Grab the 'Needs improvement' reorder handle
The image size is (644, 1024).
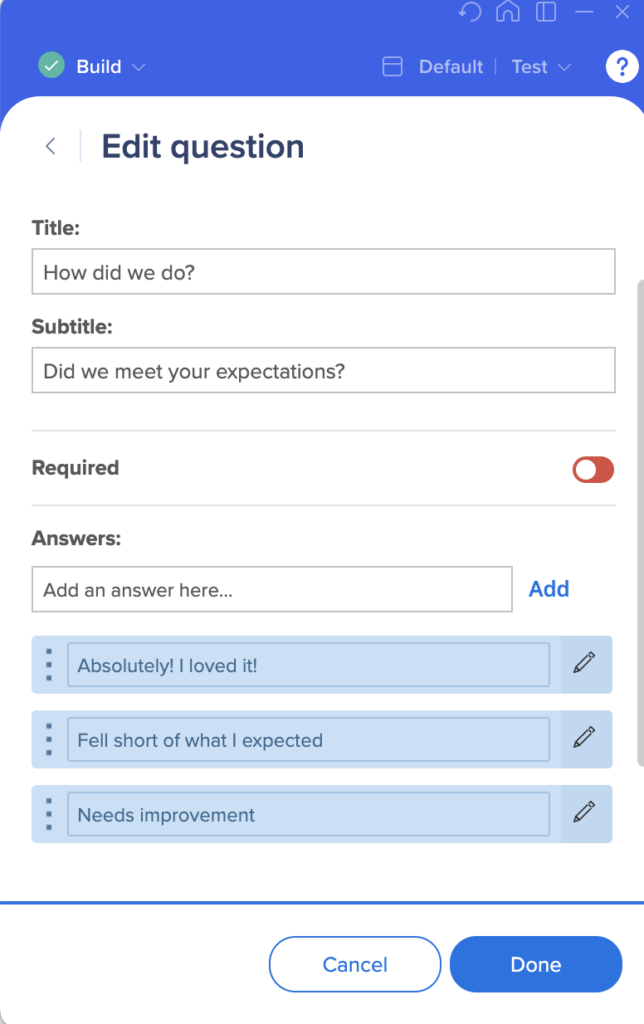48,813
